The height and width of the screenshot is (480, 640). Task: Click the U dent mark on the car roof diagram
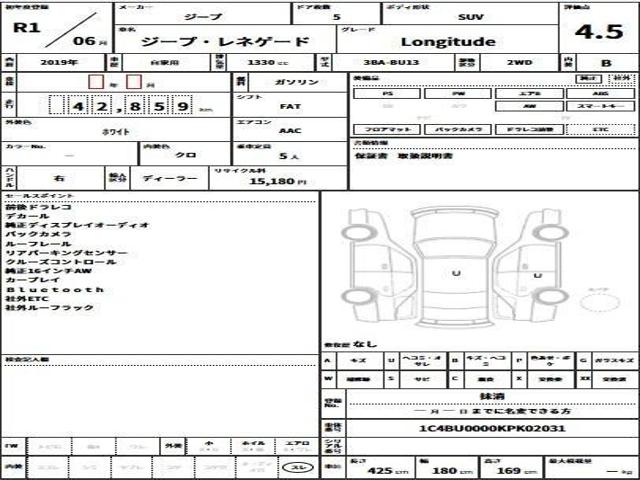click(456, 273)
